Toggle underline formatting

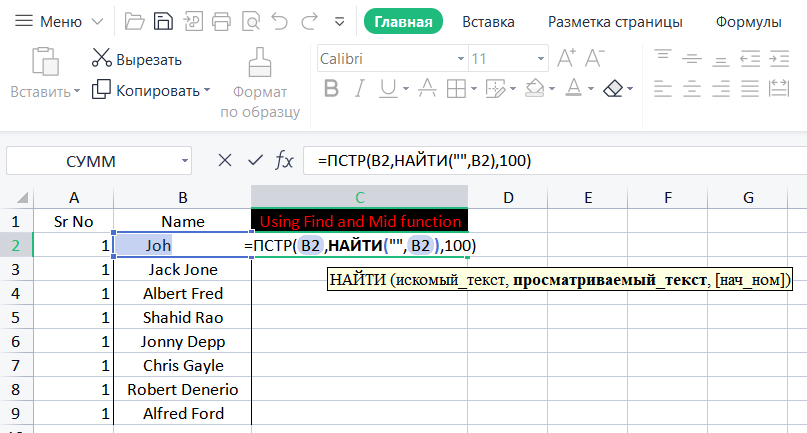[388, 89]
